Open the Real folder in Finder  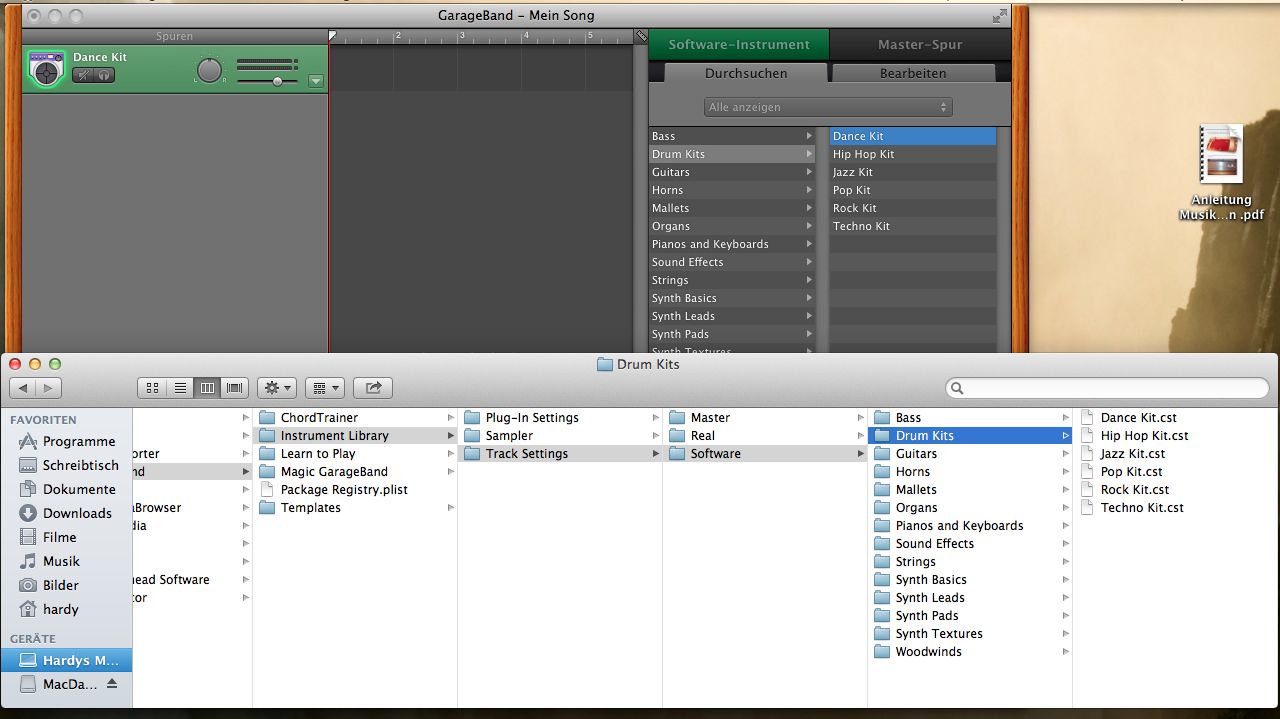[x=765, y=436]
